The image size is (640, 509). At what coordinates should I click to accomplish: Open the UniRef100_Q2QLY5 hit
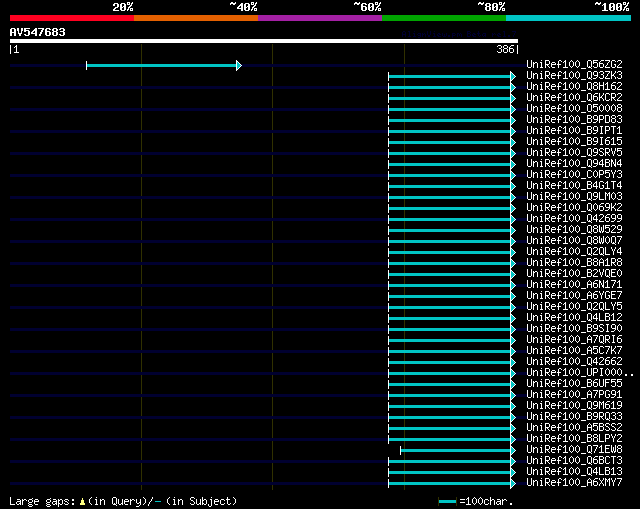(574, 307)
